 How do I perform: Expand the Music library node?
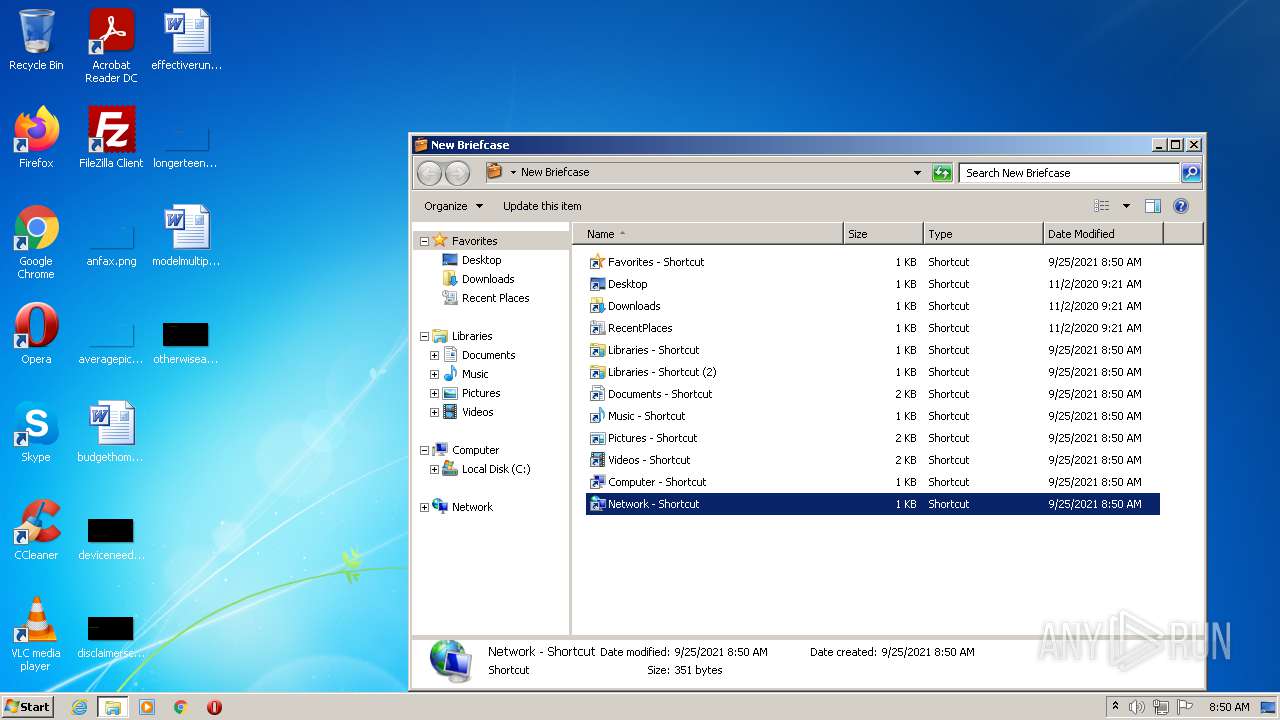click(x=434, y=374)
